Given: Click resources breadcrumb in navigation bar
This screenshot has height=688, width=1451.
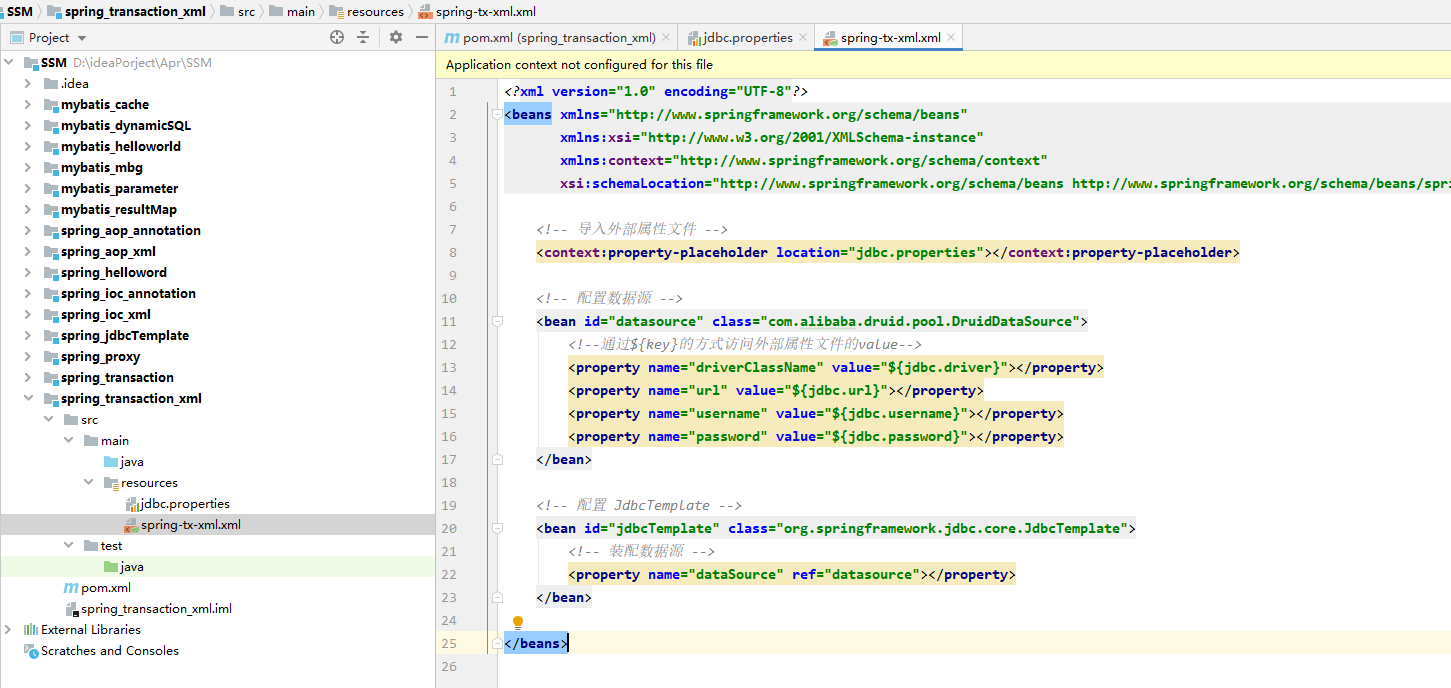Looking at the screenshot, I should tap(375, 12).
